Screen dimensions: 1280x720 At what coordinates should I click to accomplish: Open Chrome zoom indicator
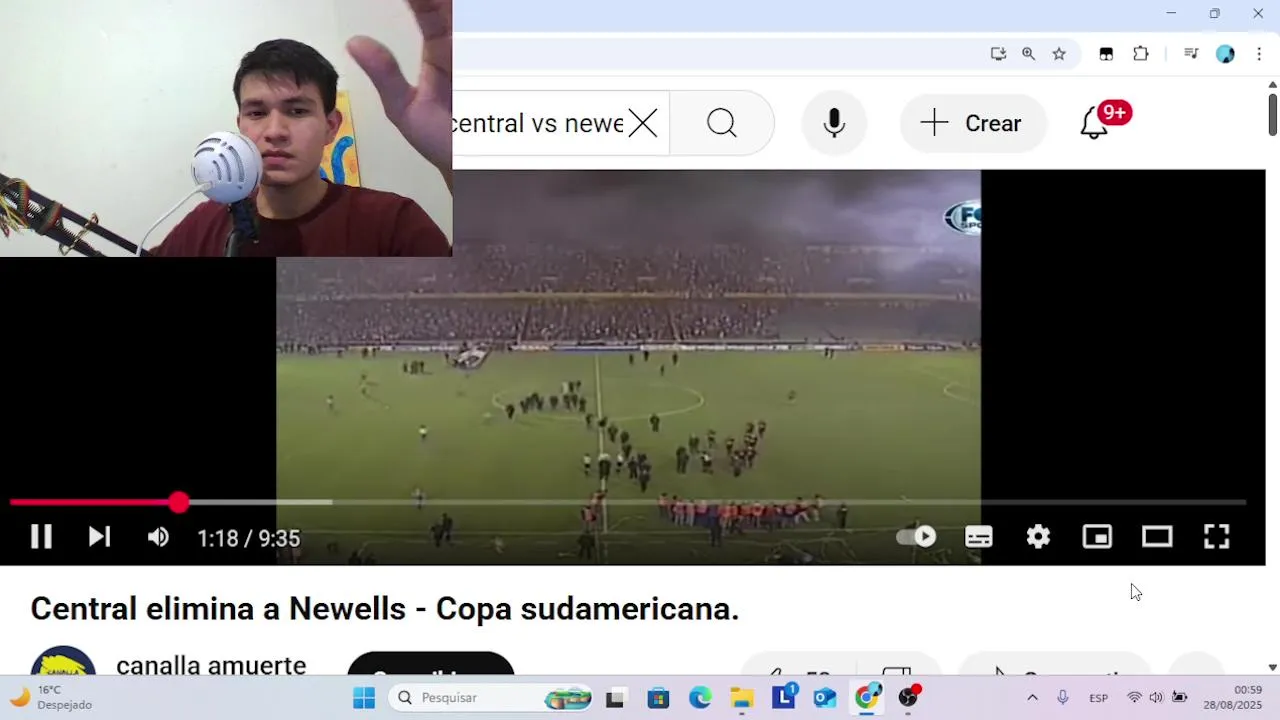point(1028,54)
